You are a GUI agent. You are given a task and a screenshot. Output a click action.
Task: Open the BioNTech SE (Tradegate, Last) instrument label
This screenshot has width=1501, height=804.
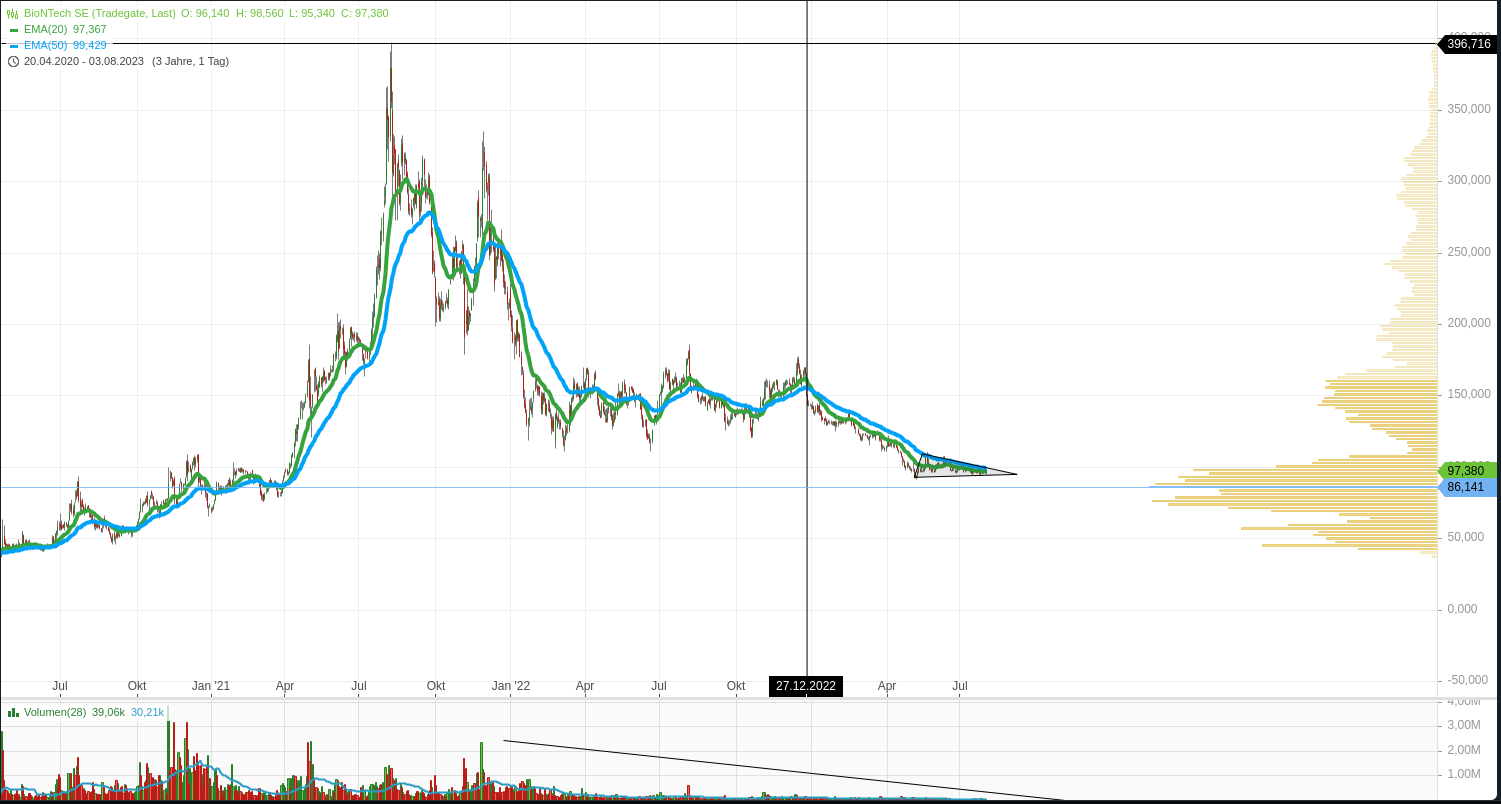tap(100, 13)
